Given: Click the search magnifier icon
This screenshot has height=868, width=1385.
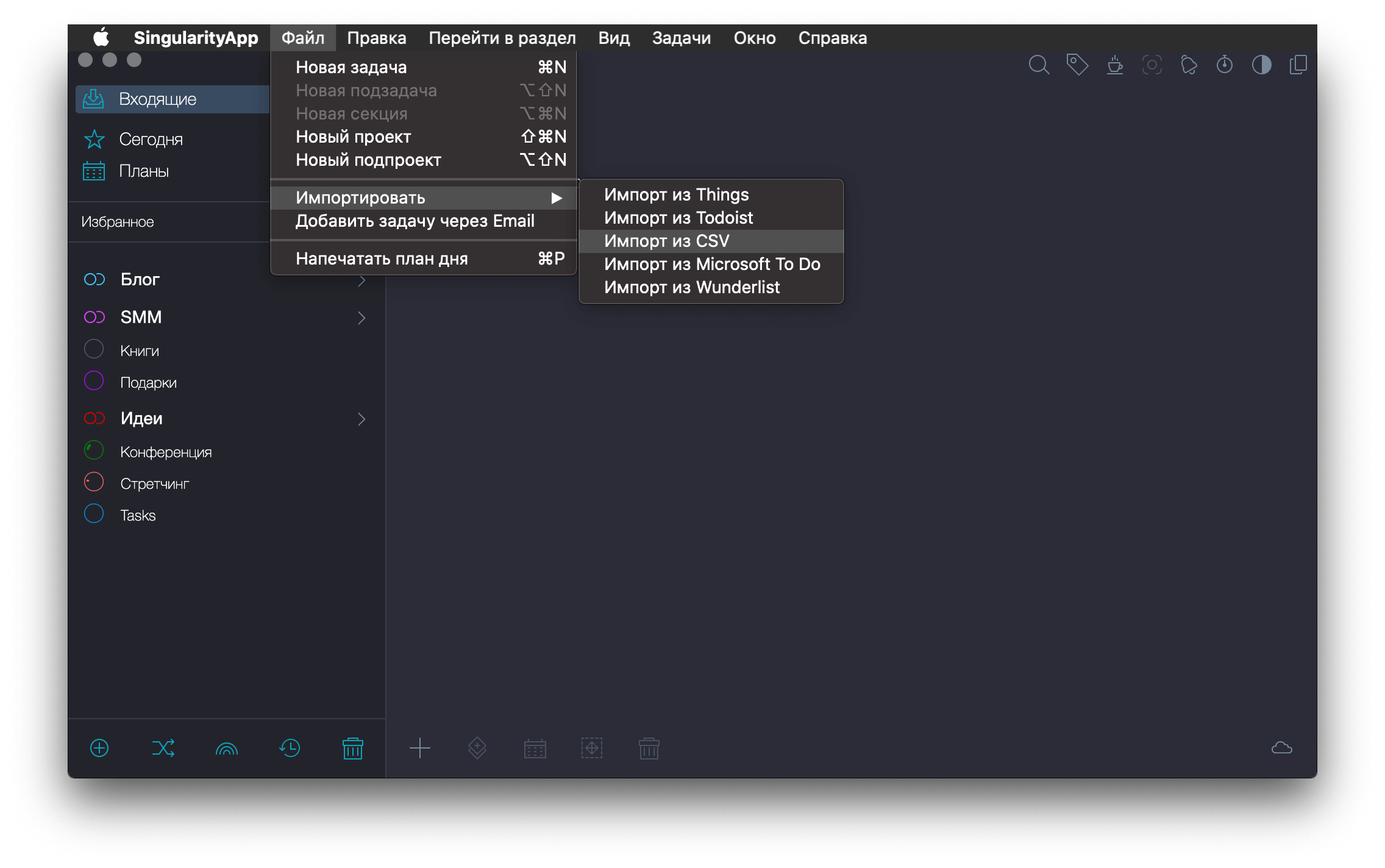Looking at the screenshot, I should tap(1039, 65).
